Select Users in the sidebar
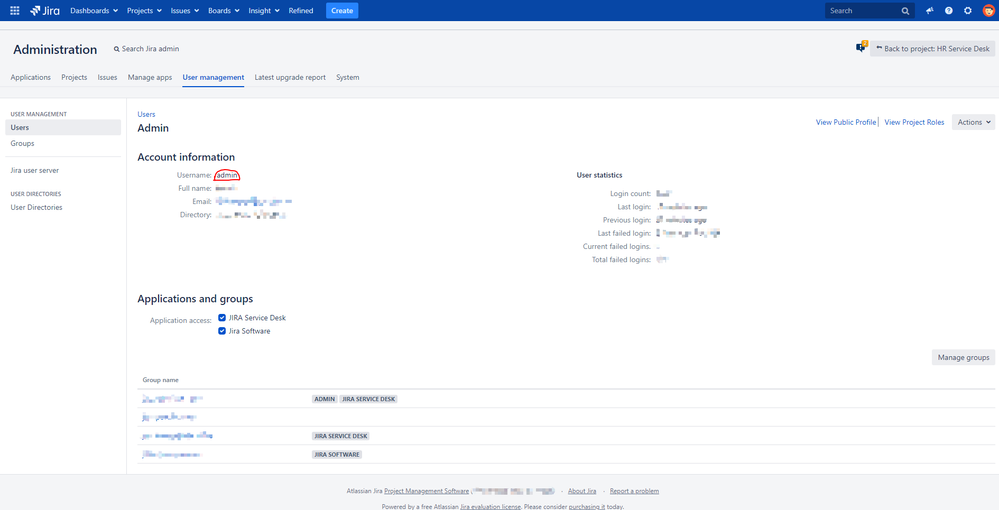 point(63,128)
